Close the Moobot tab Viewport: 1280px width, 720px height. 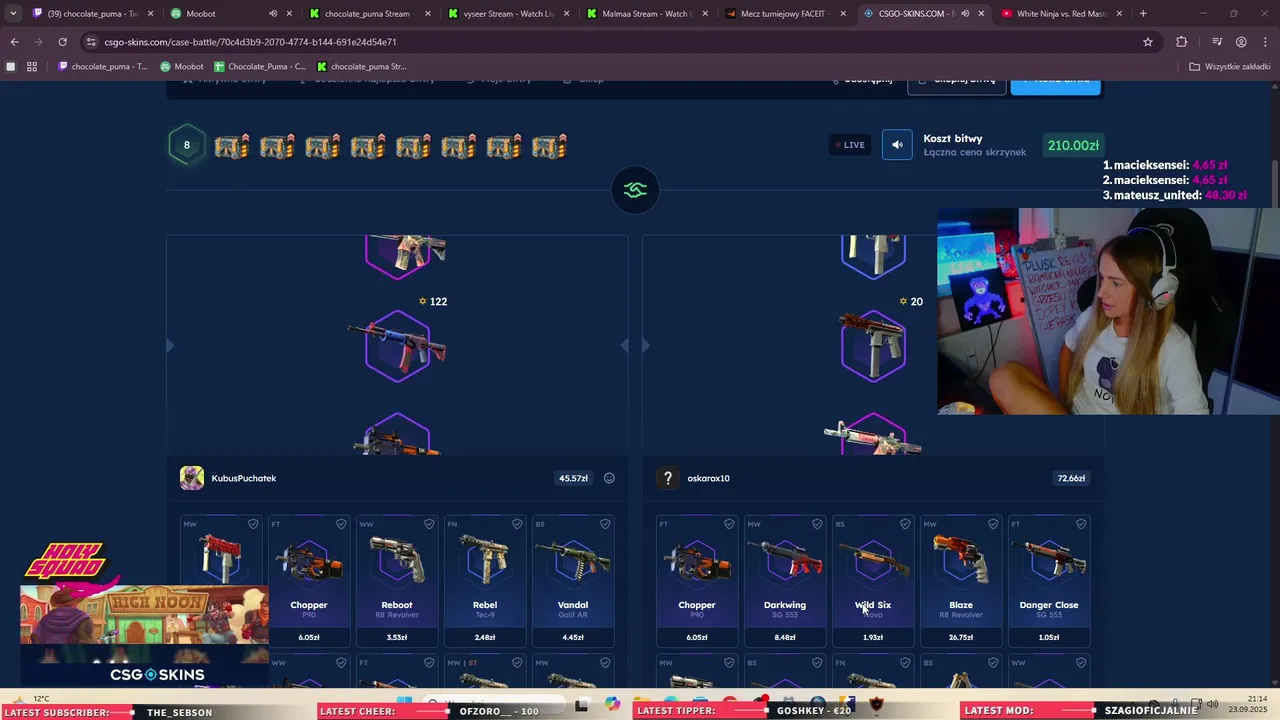point(290,14)
